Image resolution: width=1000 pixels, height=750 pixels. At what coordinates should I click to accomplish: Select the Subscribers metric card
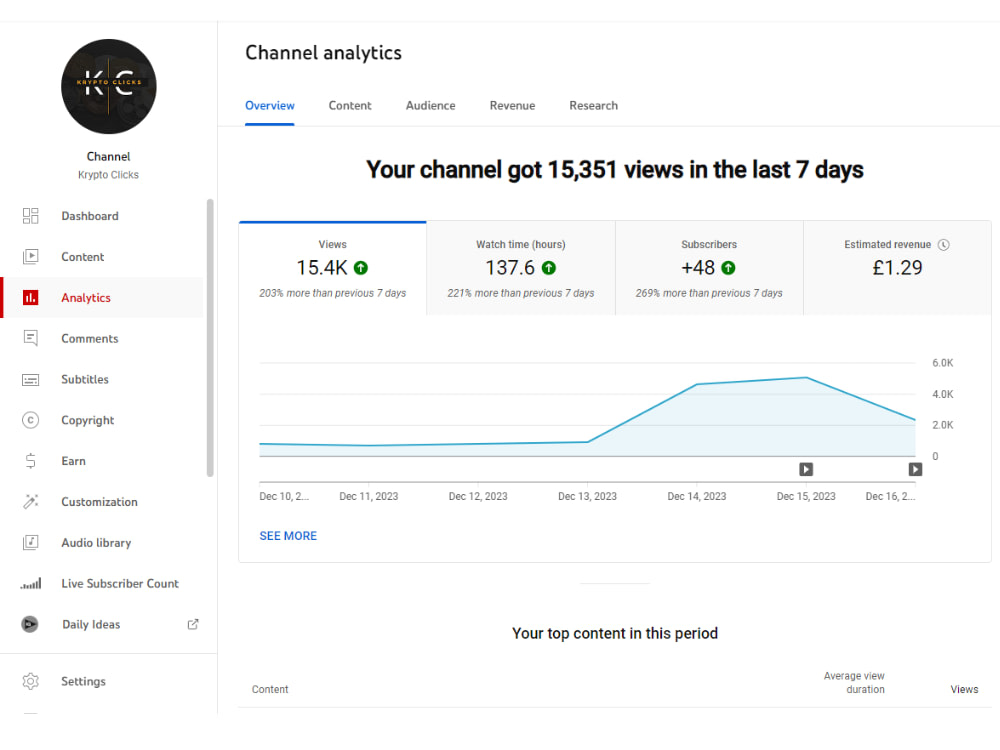pos(709,268)
